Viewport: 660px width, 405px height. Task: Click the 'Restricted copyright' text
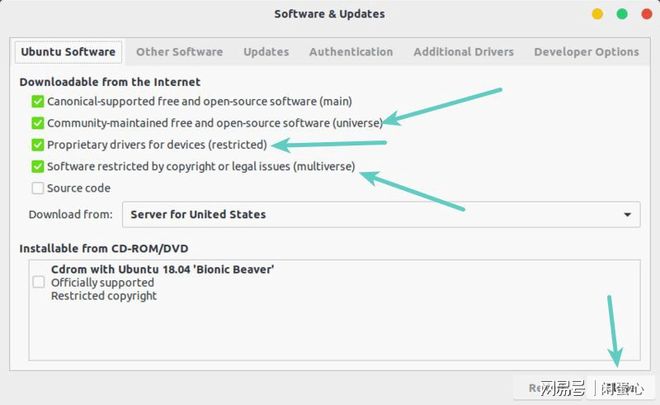[104, 296]
